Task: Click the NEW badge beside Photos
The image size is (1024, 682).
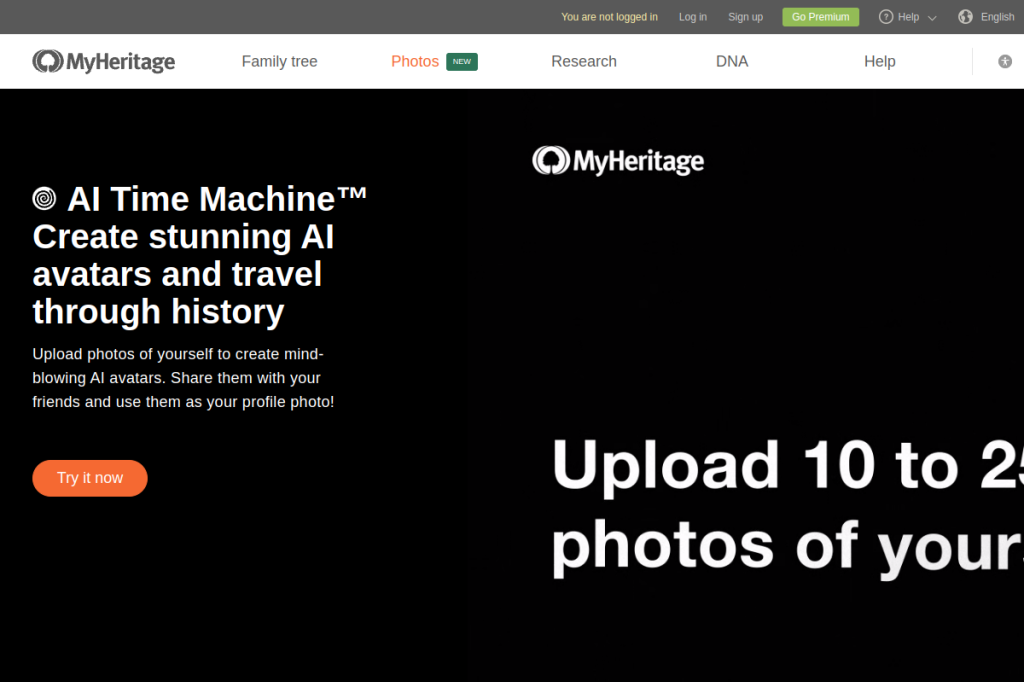Action: [462, 61]
